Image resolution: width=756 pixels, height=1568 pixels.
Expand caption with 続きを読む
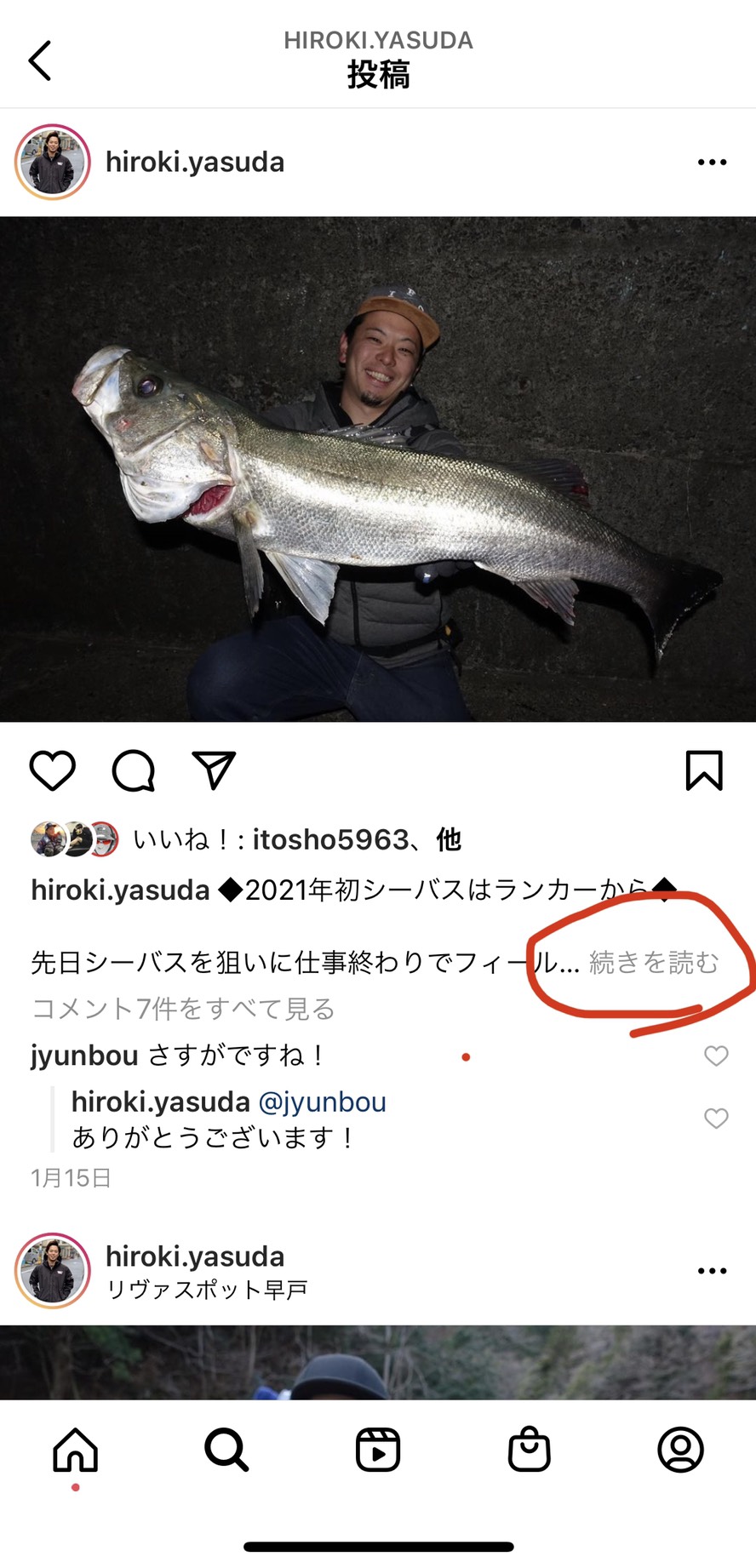pyautogui.click(x=654, y=963)
